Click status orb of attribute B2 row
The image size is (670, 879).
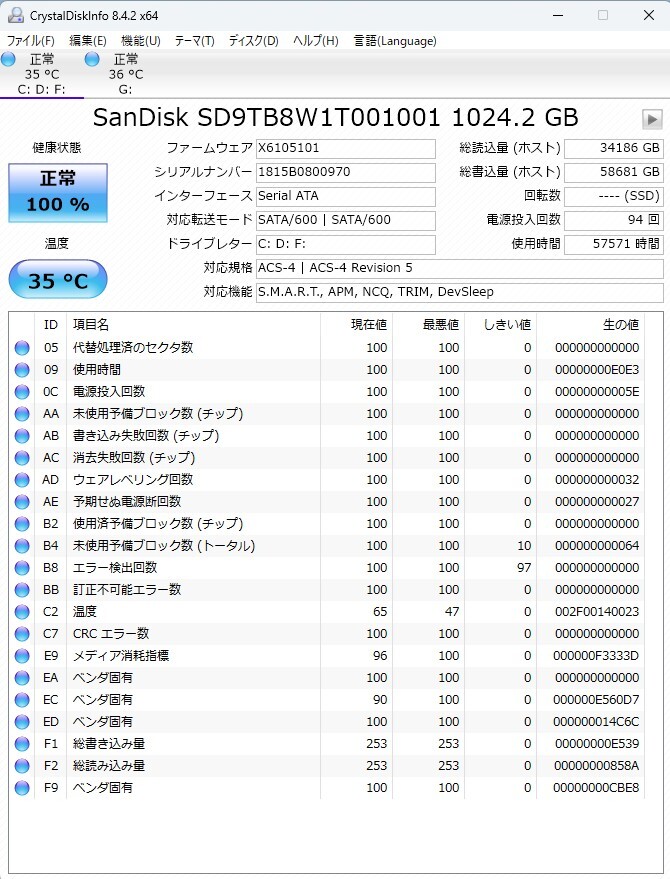pos(22,524)
